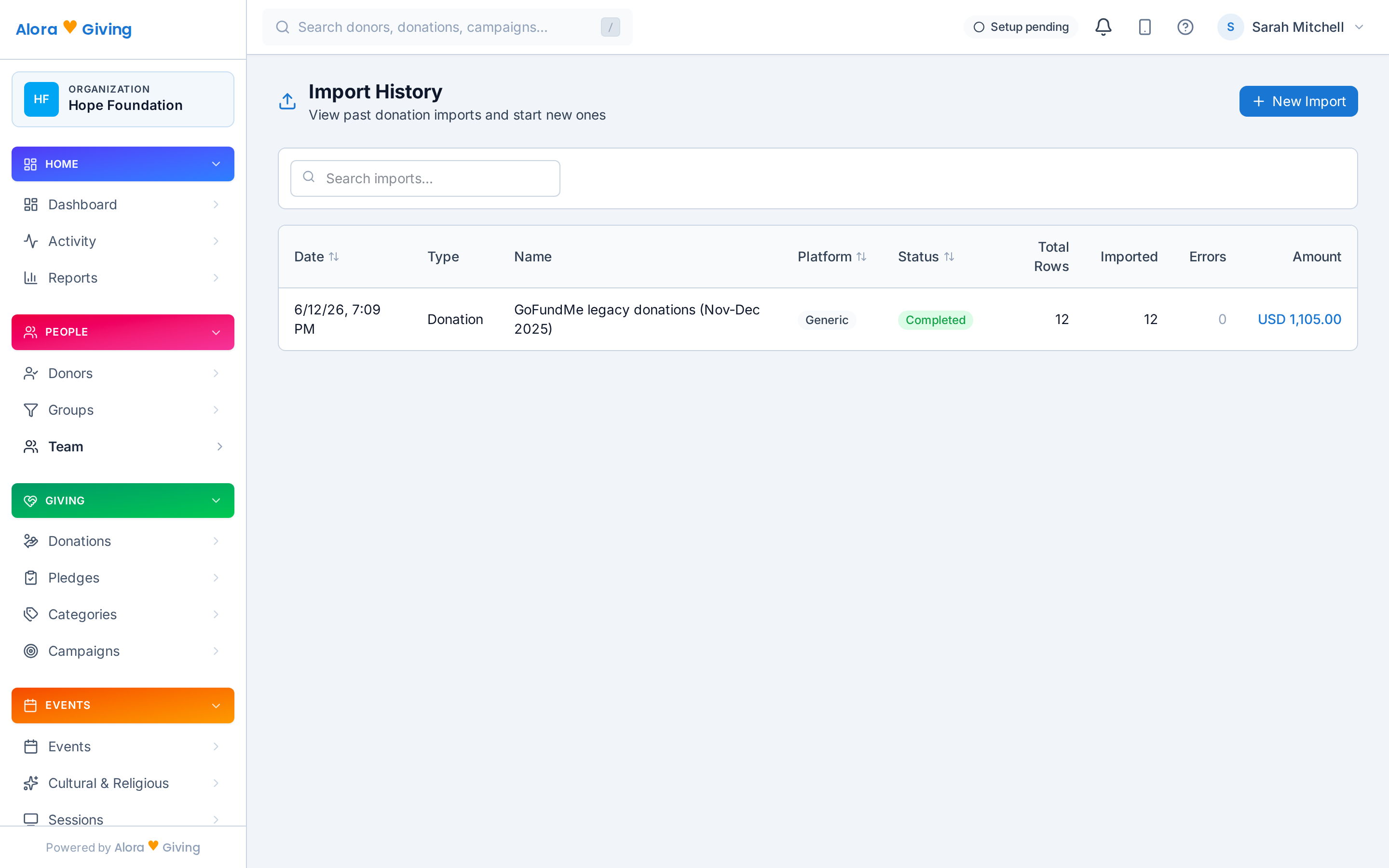Click the Pledges clipboard icon
The width and height of the screenshot is (1389, 868).
(x=31, y=578)
